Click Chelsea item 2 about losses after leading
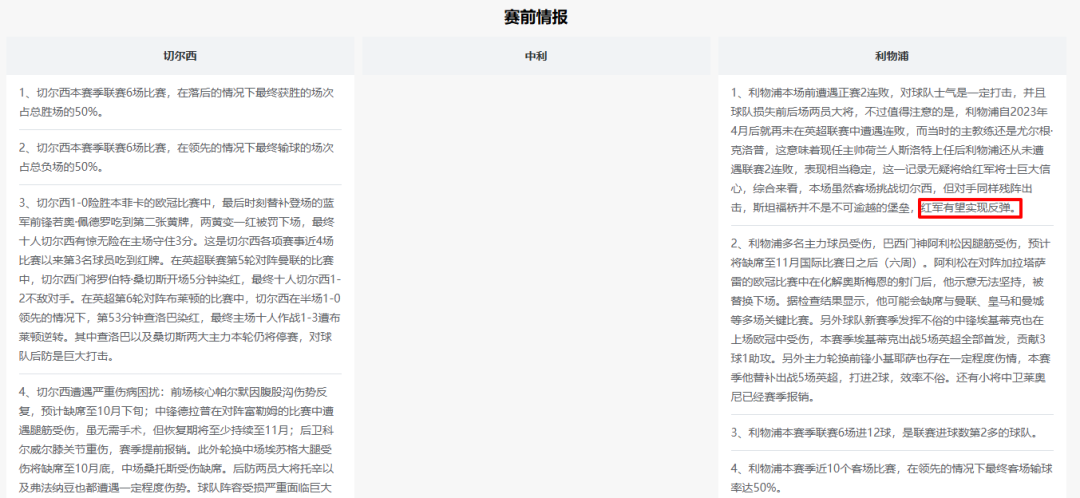The width and height of the screenshot is (1080, 498). [x=180, y=157]
